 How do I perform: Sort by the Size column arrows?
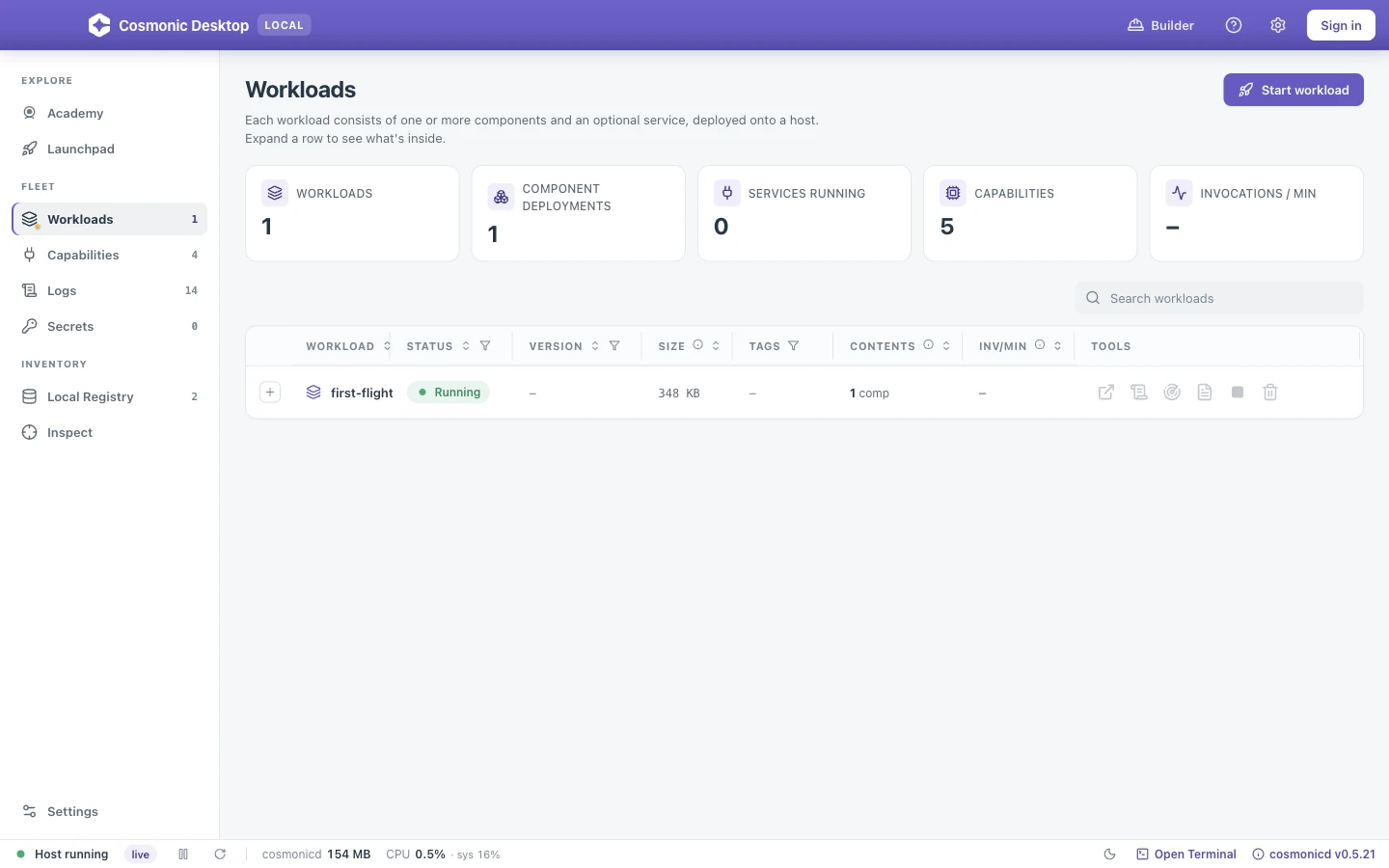(716, 346)
